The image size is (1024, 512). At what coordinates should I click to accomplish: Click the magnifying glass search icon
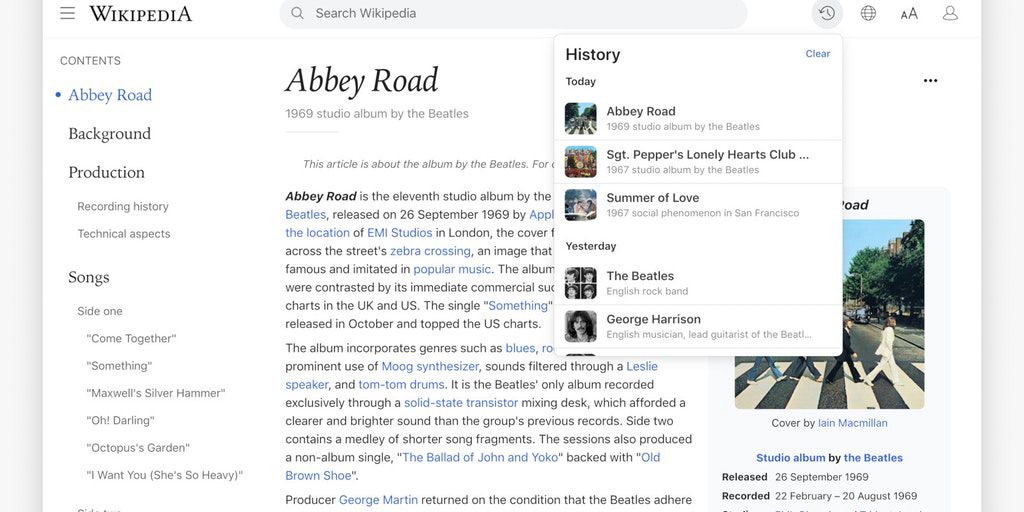click(x=297, y=13)
